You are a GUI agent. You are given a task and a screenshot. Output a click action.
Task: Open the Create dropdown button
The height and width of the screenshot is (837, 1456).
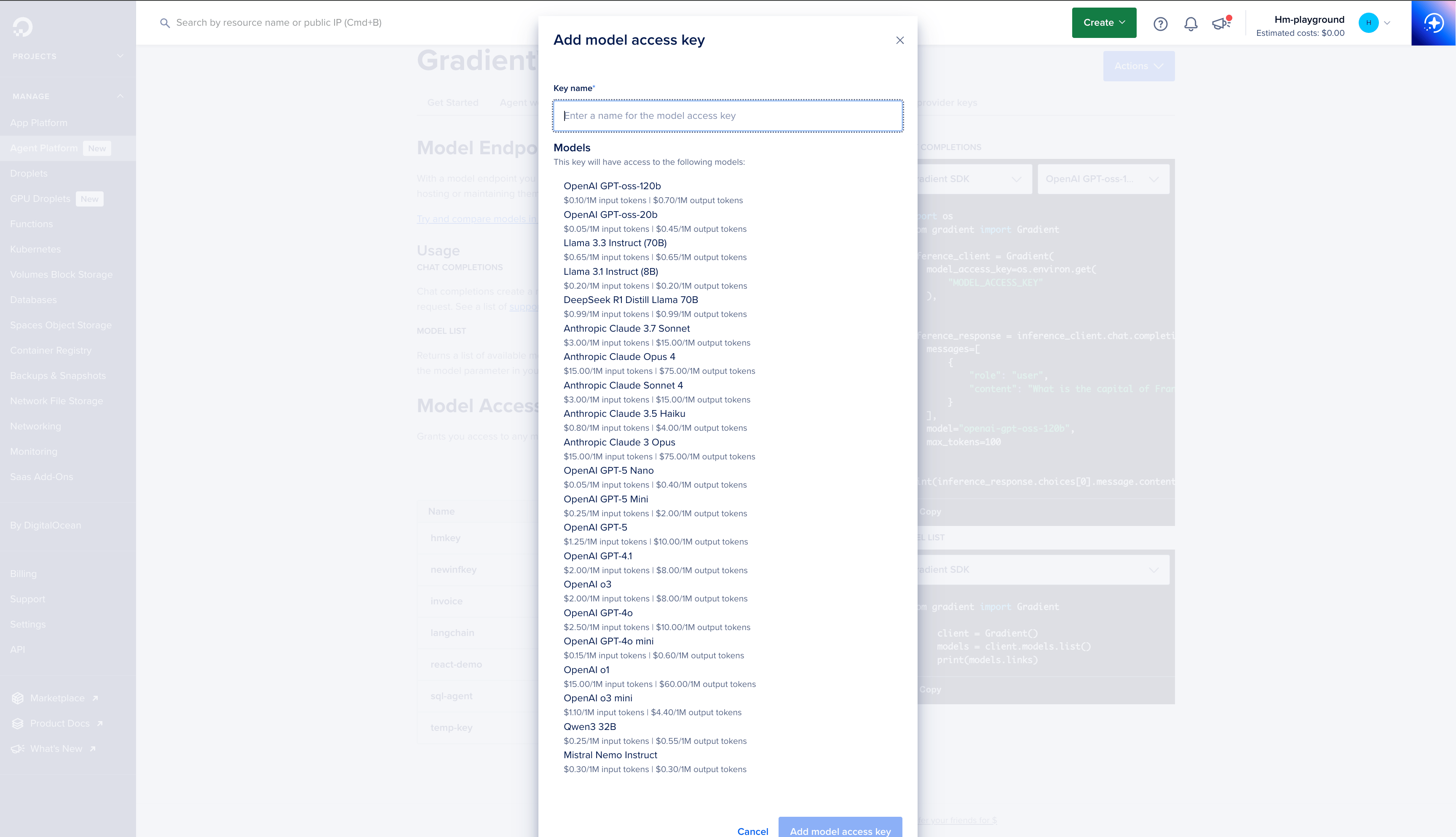pos(1104,23)
